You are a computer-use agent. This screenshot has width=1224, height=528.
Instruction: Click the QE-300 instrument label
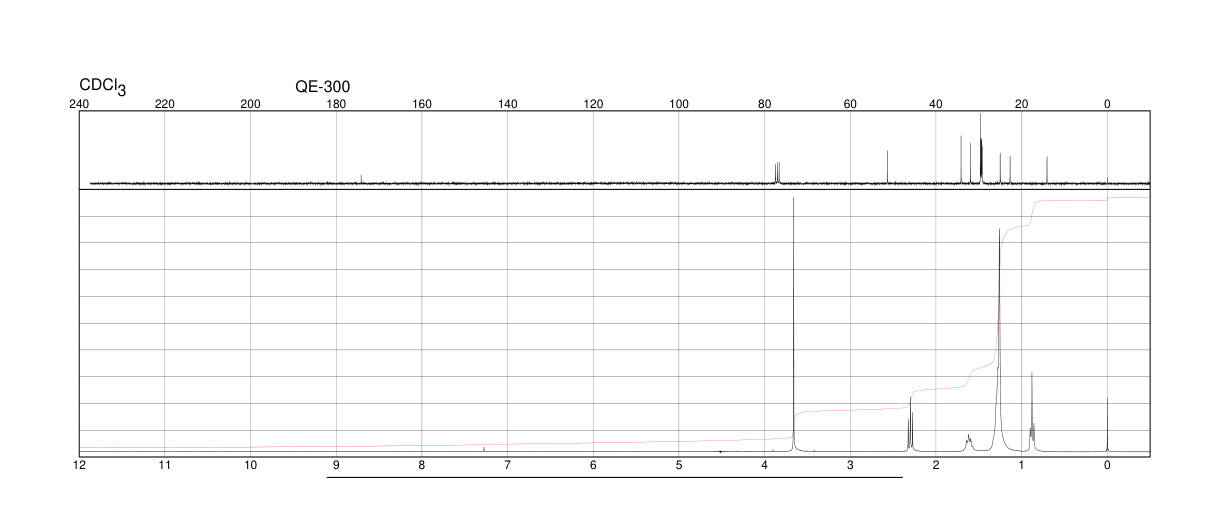(x=323, y=87)
